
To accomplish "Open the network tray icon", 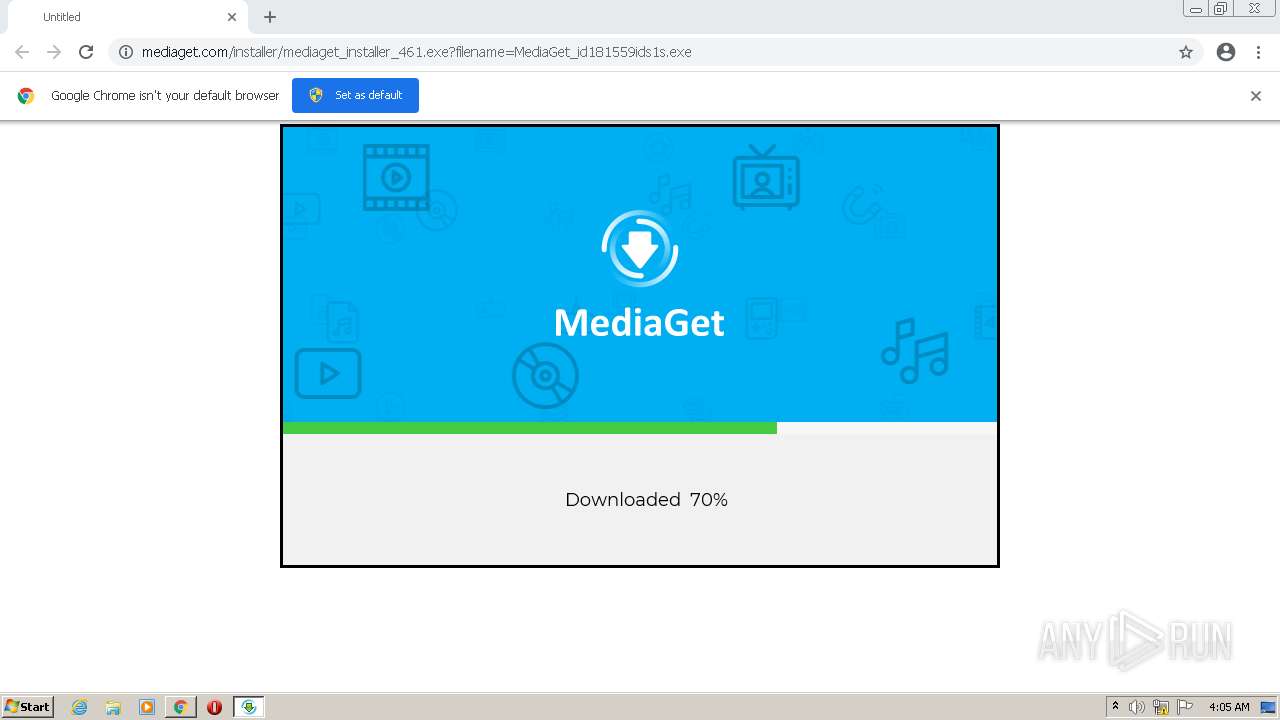I will click(1161, 707).
